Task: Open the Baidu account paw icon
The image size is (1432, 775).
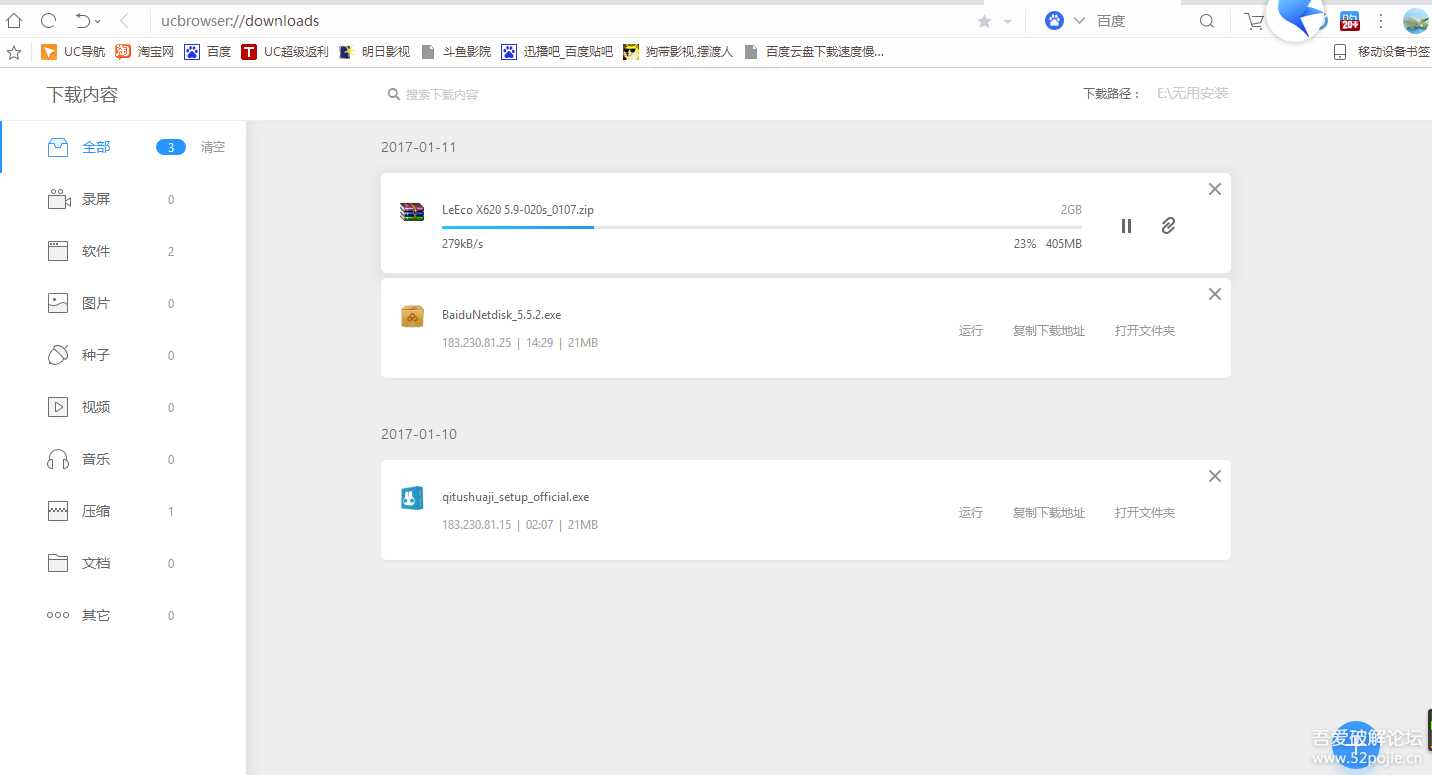Action: click(x=1054, y=20)
